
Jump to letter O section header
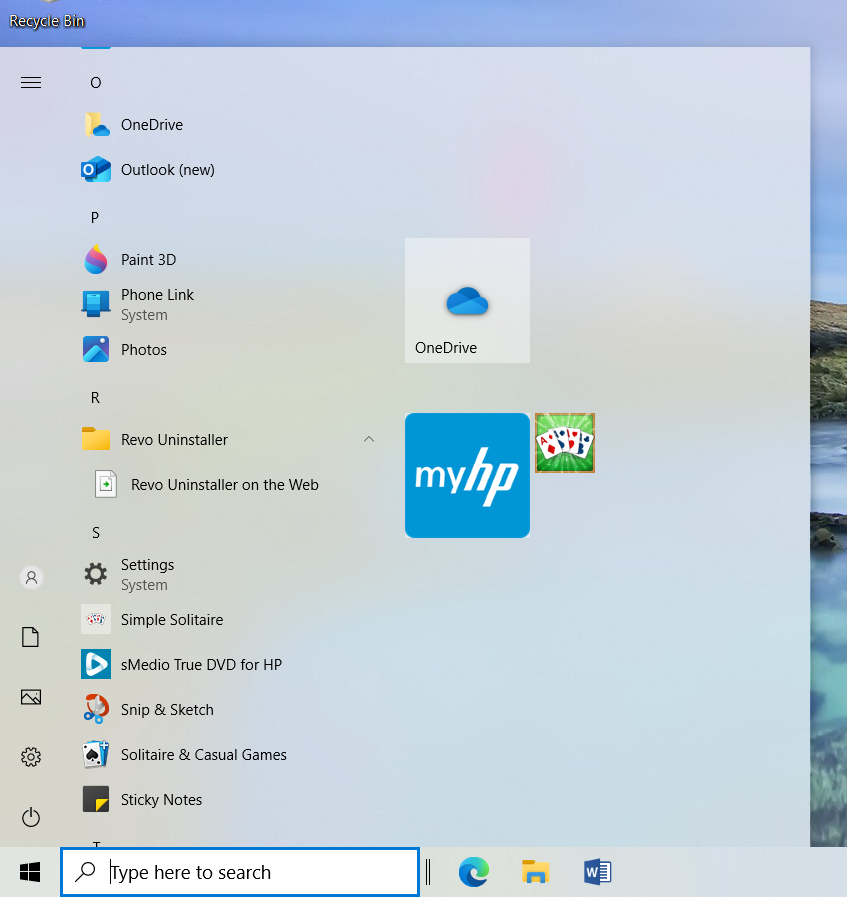pos(96,83)
